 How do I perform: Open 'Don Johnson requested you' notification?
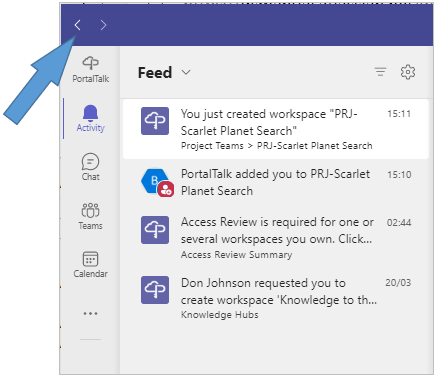point(276,298)
